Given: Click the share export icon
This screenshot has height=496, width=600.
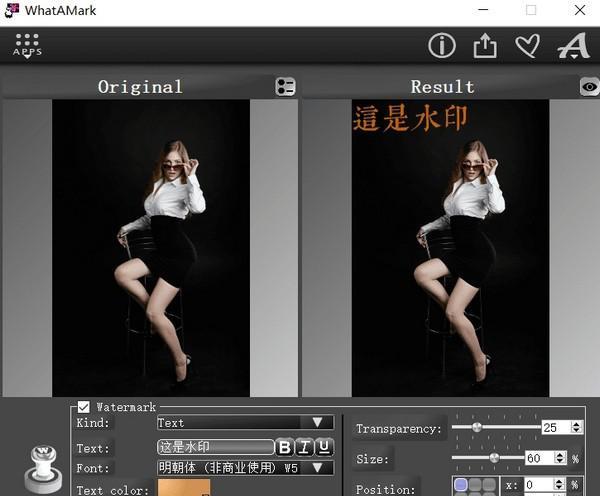Looking at the screenshot, I should point(484,46).
